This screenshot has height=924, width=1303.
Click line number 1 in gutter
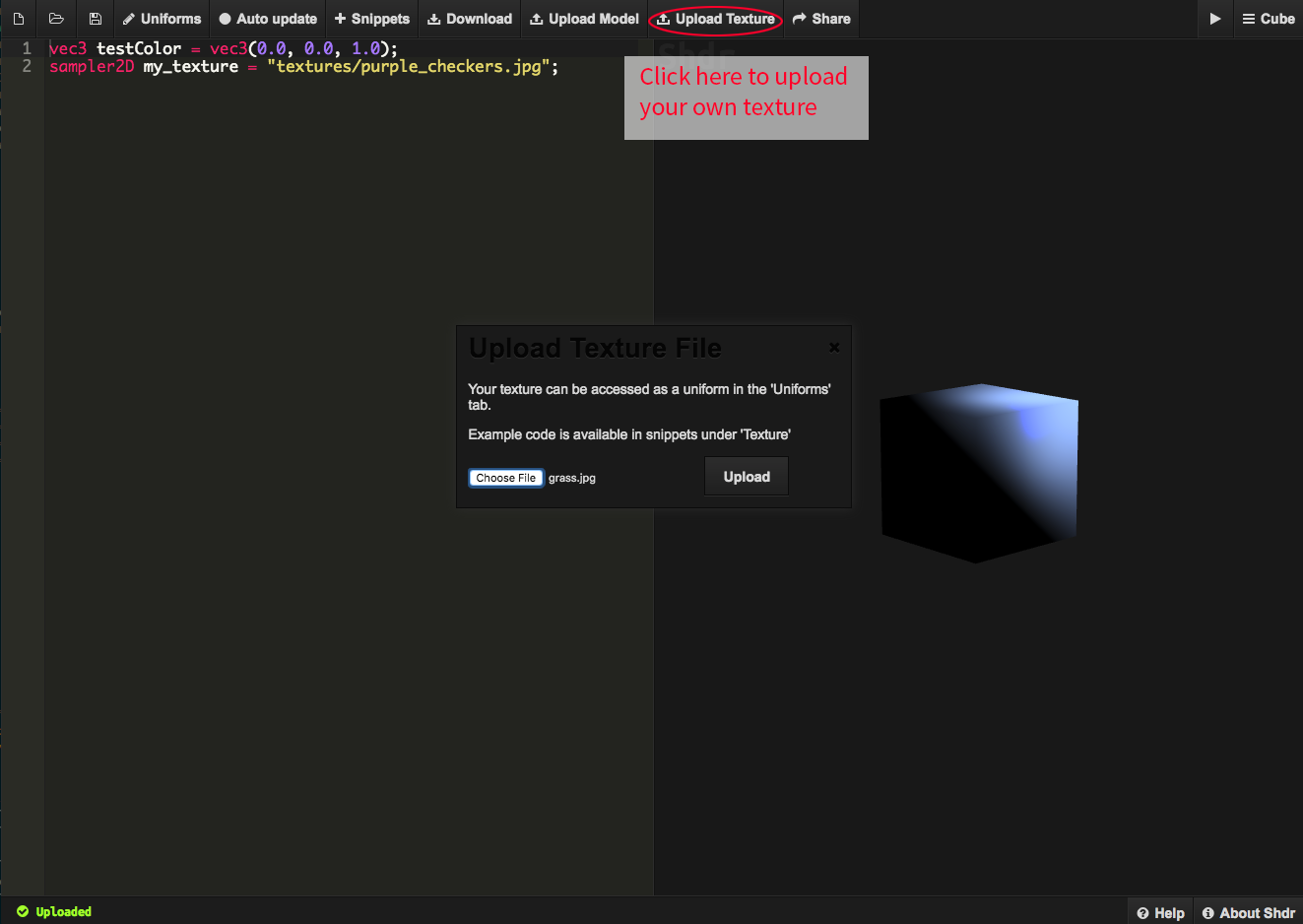27,48
